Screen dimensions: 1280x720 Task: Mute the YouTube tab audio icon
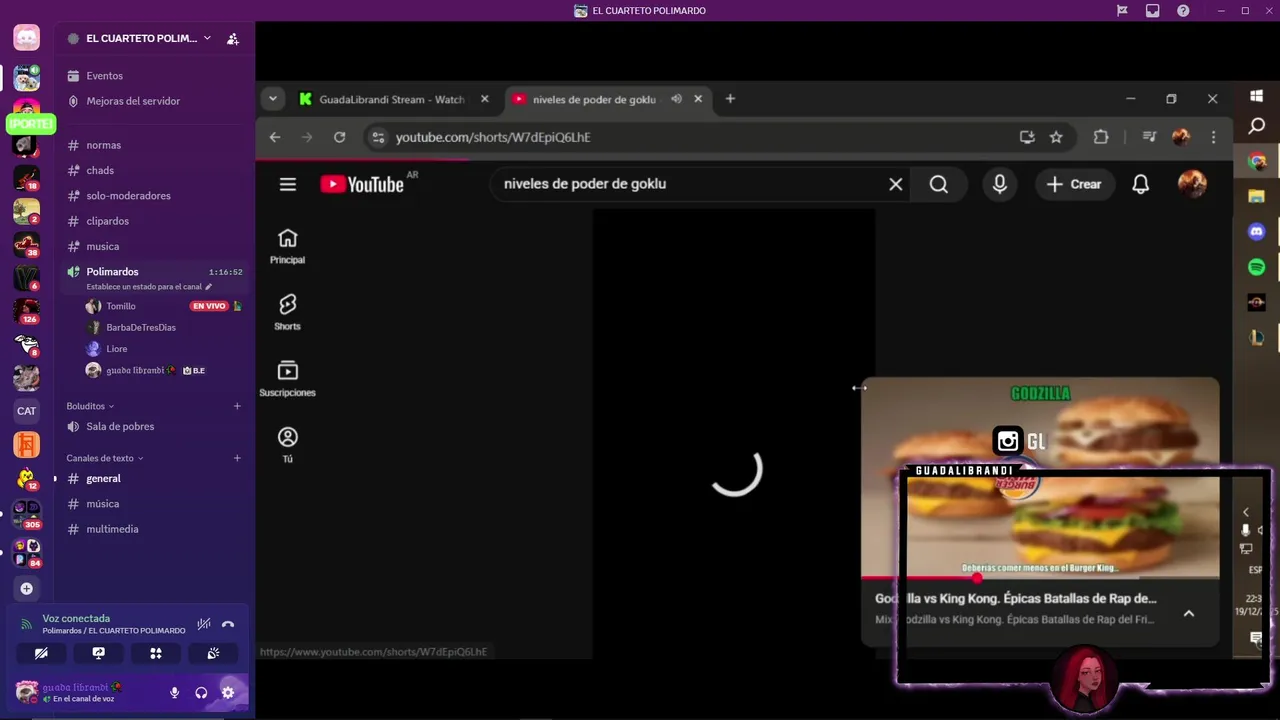(677, 99)
